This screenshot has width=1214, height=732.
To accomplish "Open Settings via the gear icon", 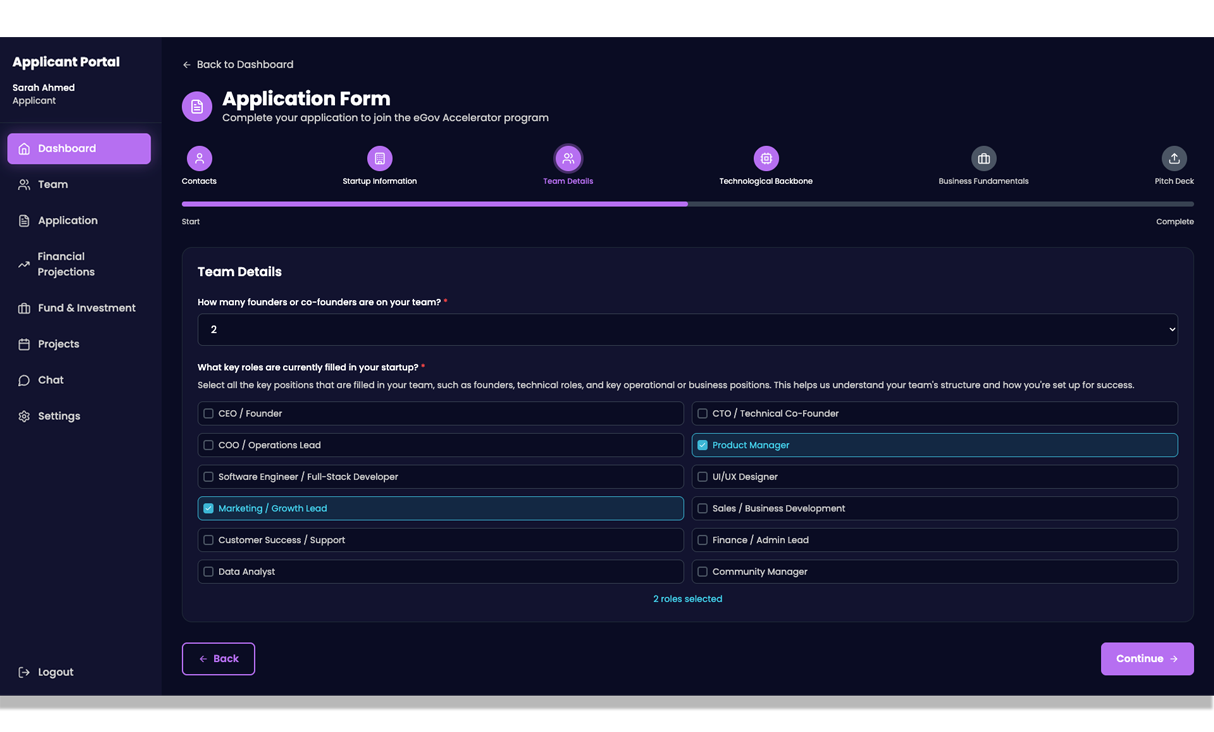I will [x=24, y=416].
